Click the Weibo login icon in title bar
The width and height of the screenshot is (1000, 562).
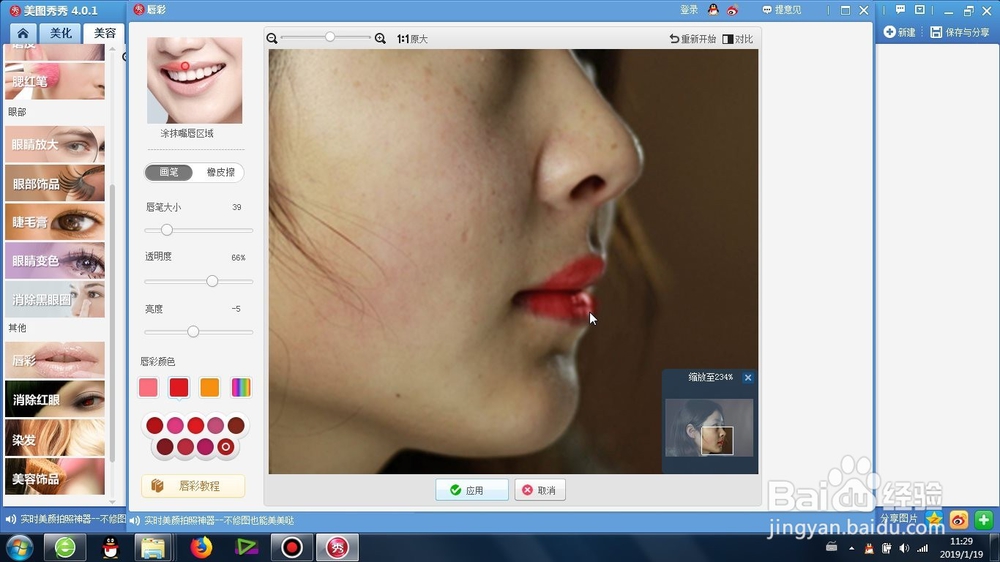click(x=732, y=10)
